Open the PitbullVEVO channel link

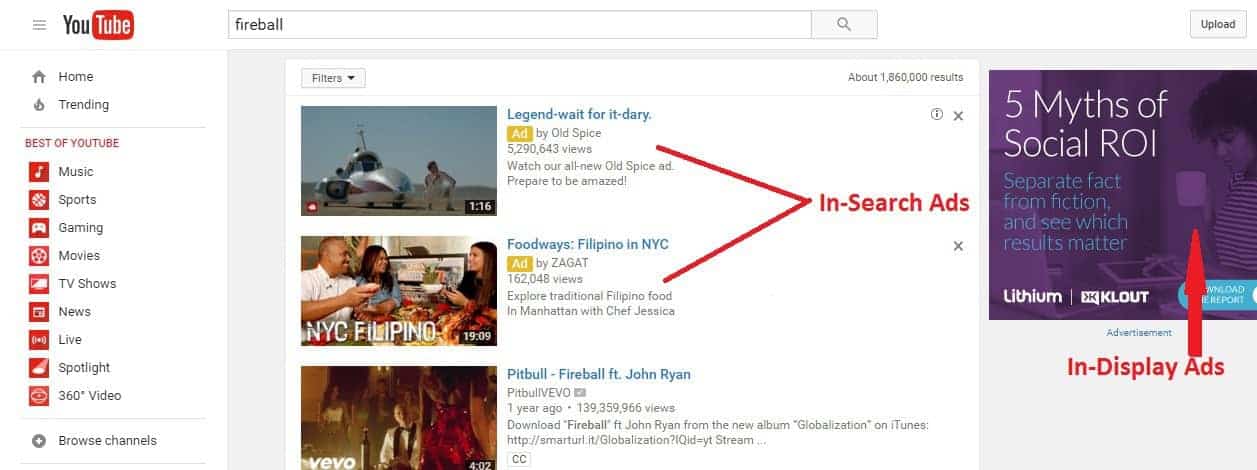pyautogui.click(x=538, y=393)
